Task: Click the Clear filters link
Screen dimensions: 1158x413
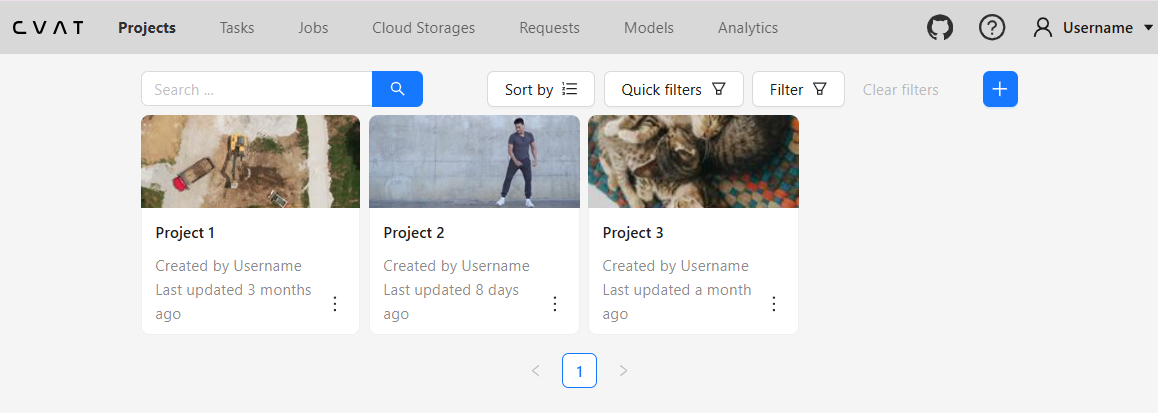Action: (x=900, y=90)
